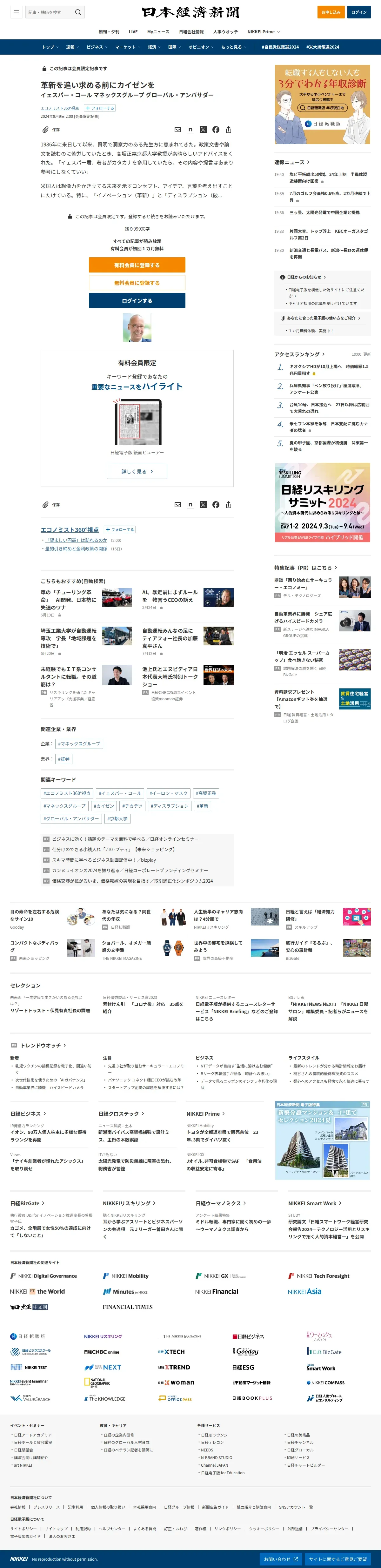Click the lower envelope mail icon
The height and width of the screenshot is (1568, 381).
(x=178, y=505)
